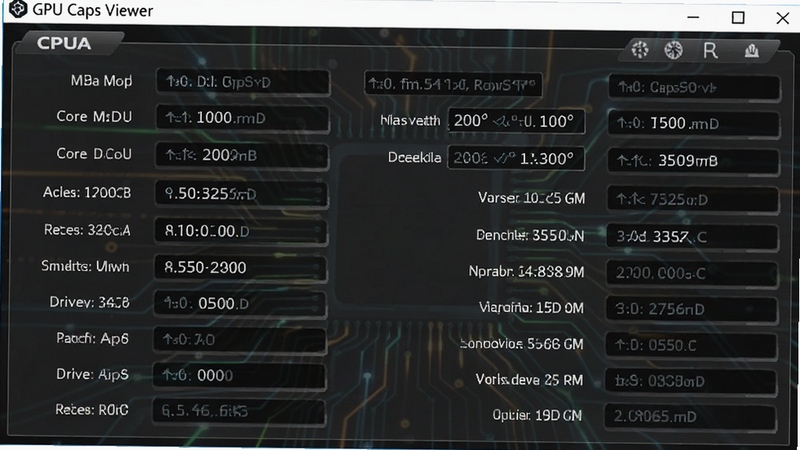Click the top center field containing fm.54
The width and height of the screenshot is (800, 450).
click(x=453, y=84)
